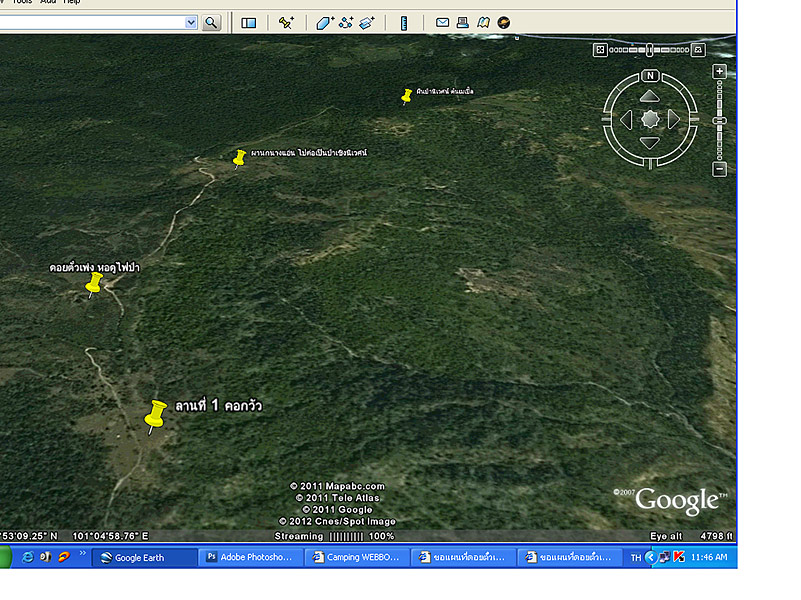The width and height of the screenshot is (801, 600).
Task: Click the View in Google Maps icon
Action: click(483, 22)
